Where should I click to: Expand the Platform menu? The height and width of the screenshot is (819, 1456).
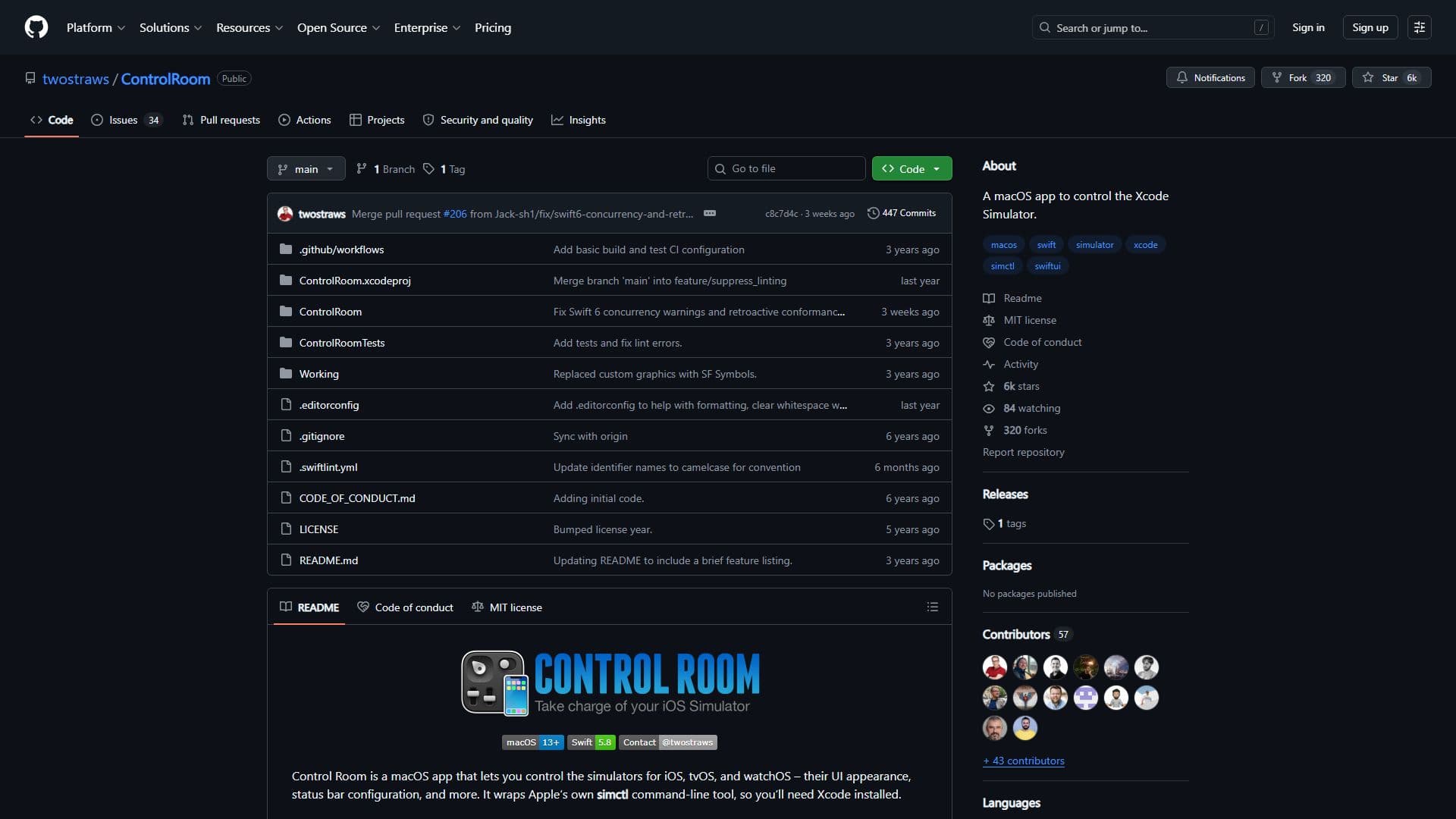click(x=96, y=27)
